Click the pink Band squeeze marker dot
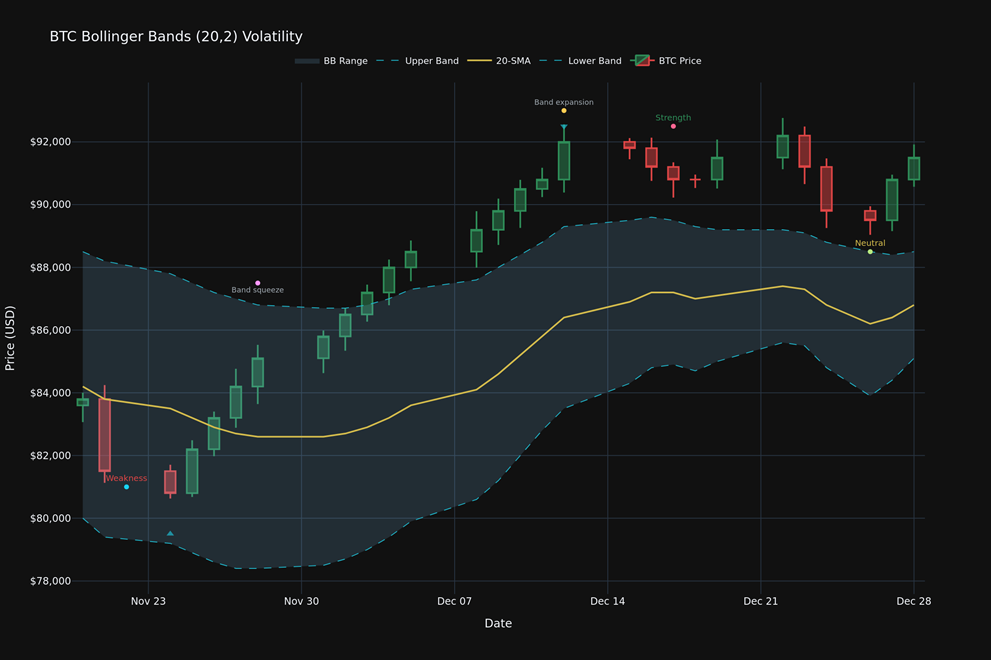The width and height of the screenshot is (991, 660). 257,283
